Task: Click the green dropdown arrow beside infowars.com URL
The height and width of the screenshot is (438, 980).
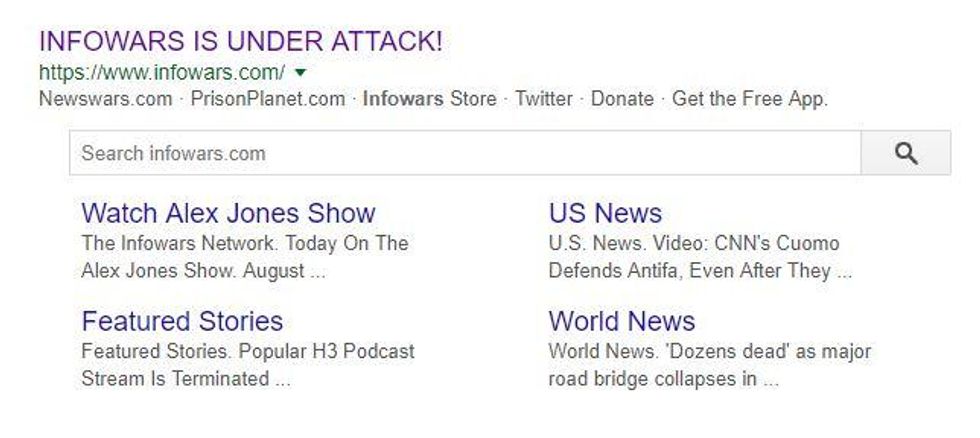Action: [x=300, y=72]
